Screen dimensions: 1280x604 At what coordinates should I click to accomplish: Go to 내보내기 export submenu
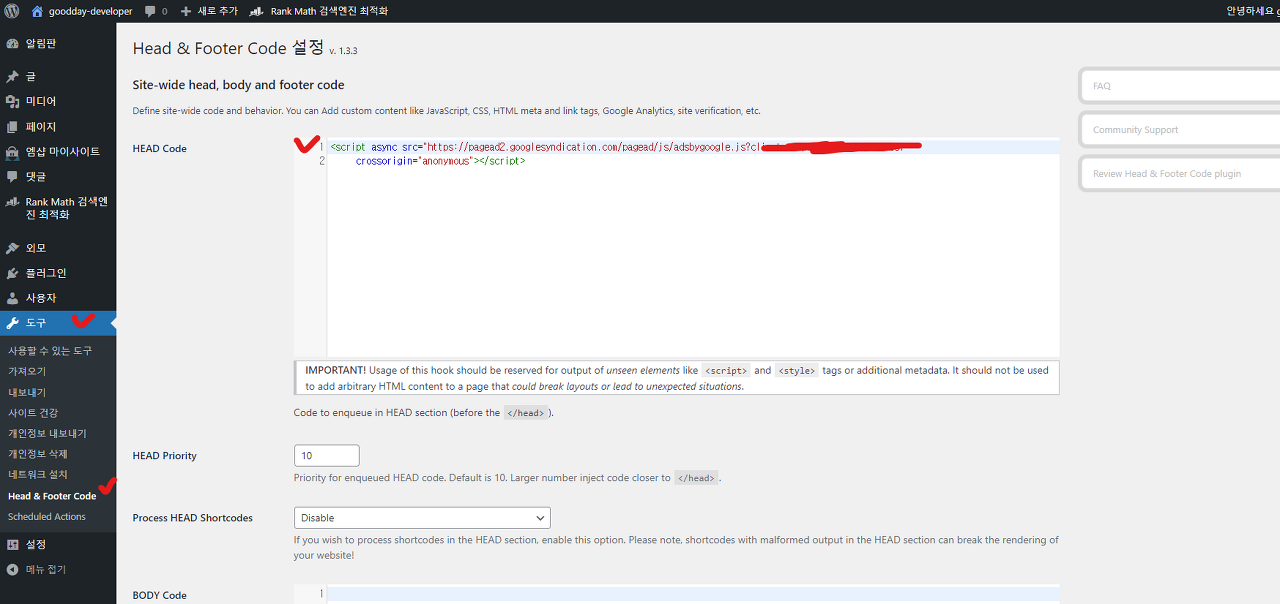pyautogui.click(x=27, y=392)
